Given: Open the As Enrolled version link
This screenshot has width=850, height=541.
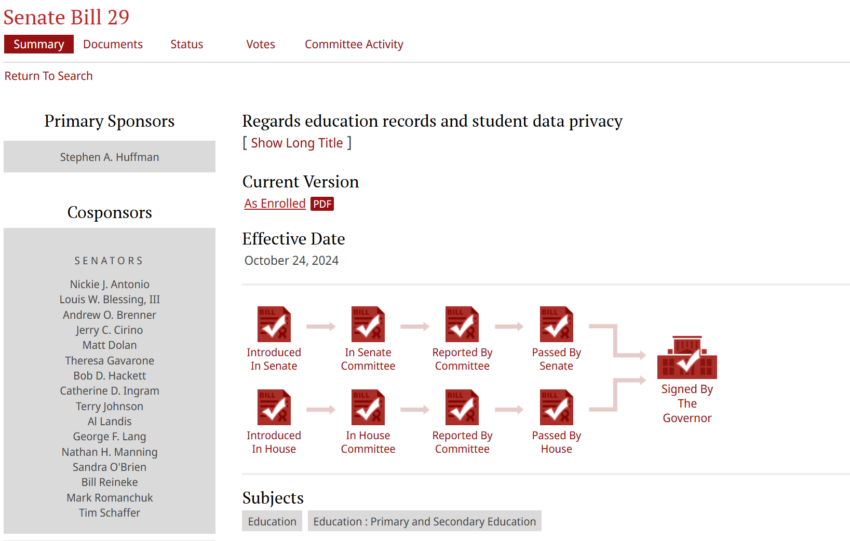Looking at the screenshot, I should (275, 204).
